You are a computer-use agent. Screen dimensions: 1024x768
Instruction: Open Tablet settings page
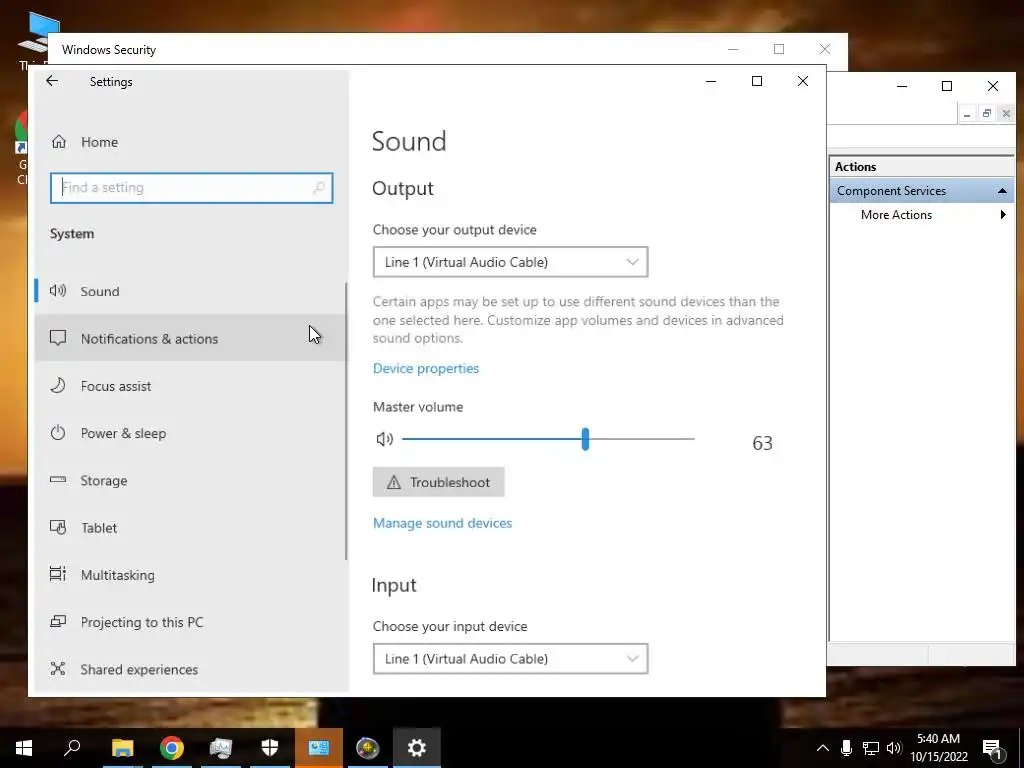point(191,528)
